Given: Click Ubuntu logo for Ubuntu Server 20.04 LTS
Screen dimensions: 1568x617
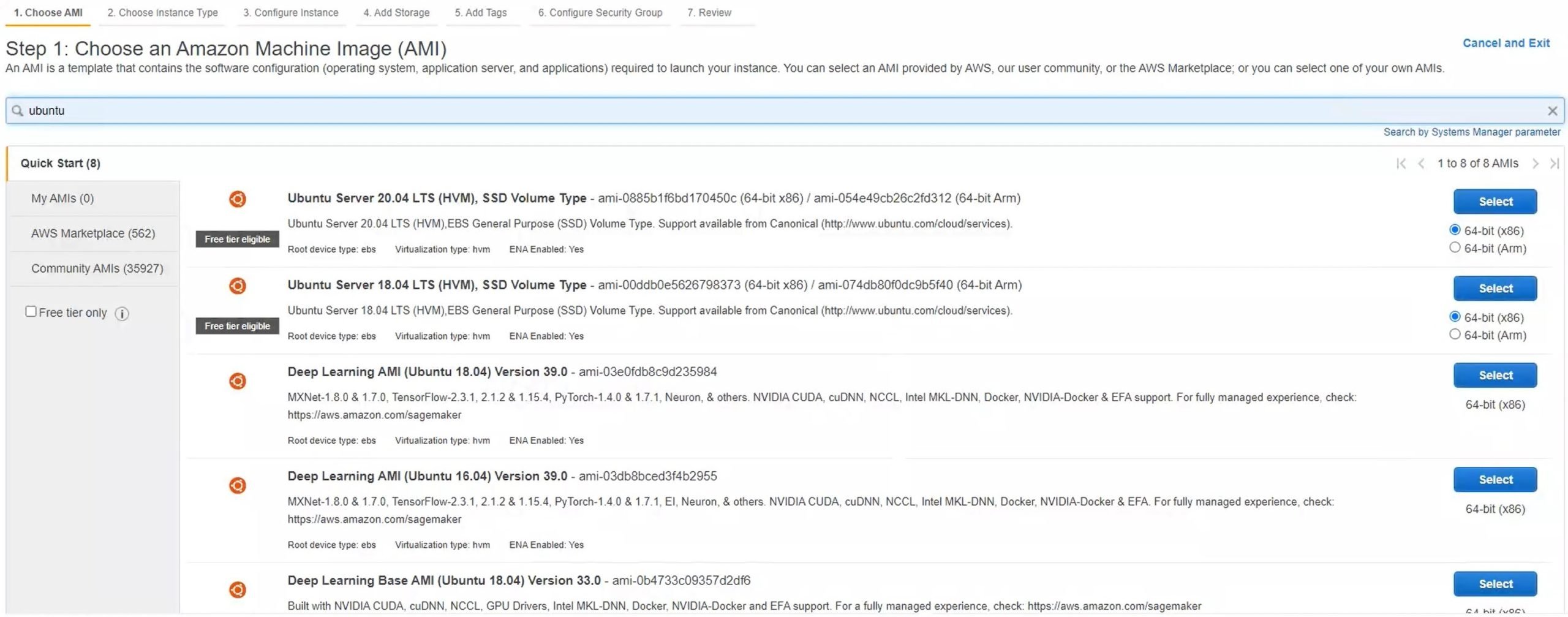Looking at the screenshot, I should (x=238, y=199).
